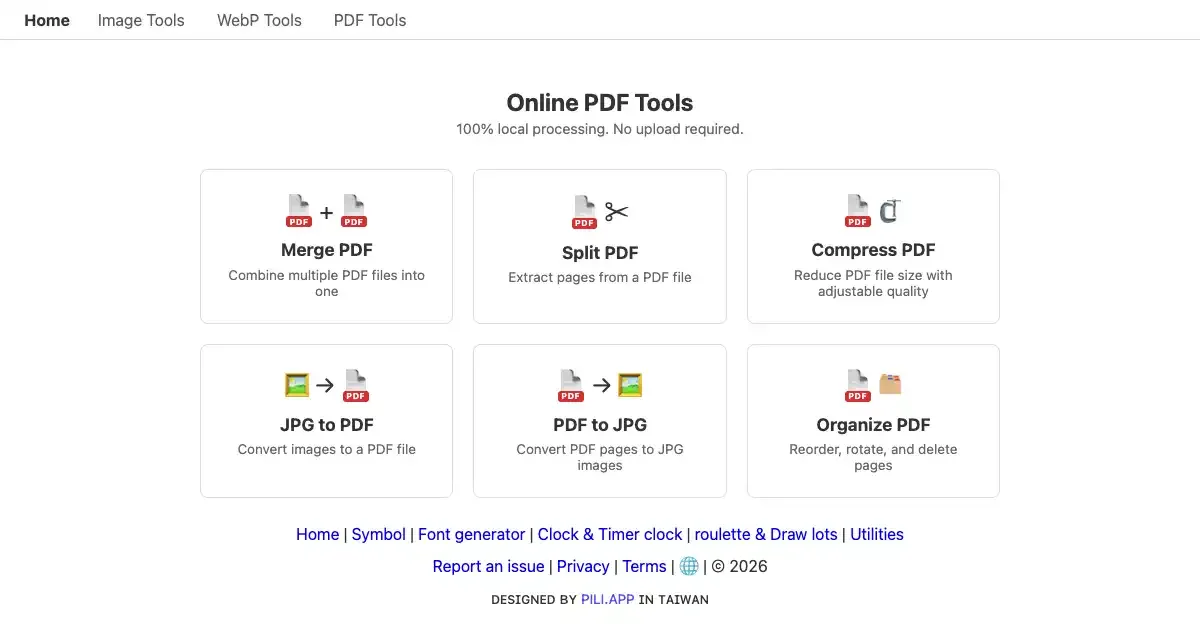The width and height of the screenshot is (1200, 630).
Task: Open the globe language selector in footer
Action: click(689, 566)
